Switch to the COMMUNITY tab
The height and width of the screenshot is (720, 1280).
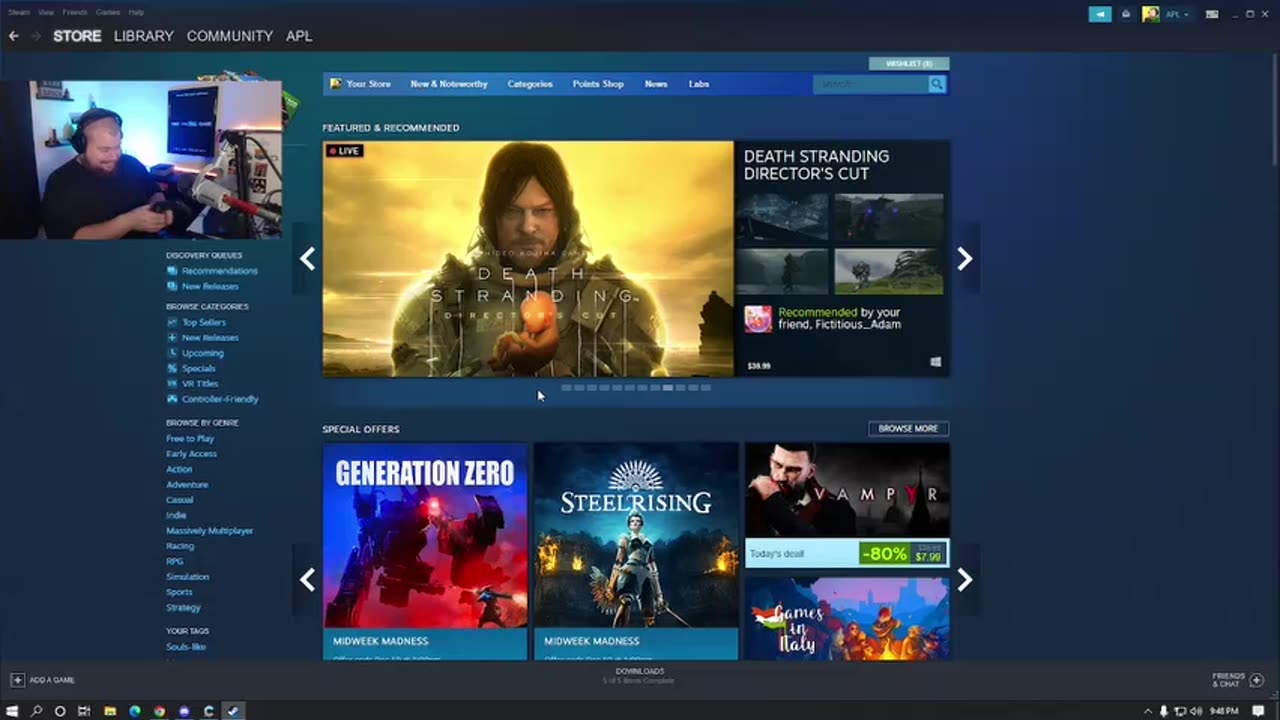[x=230, y=36]
